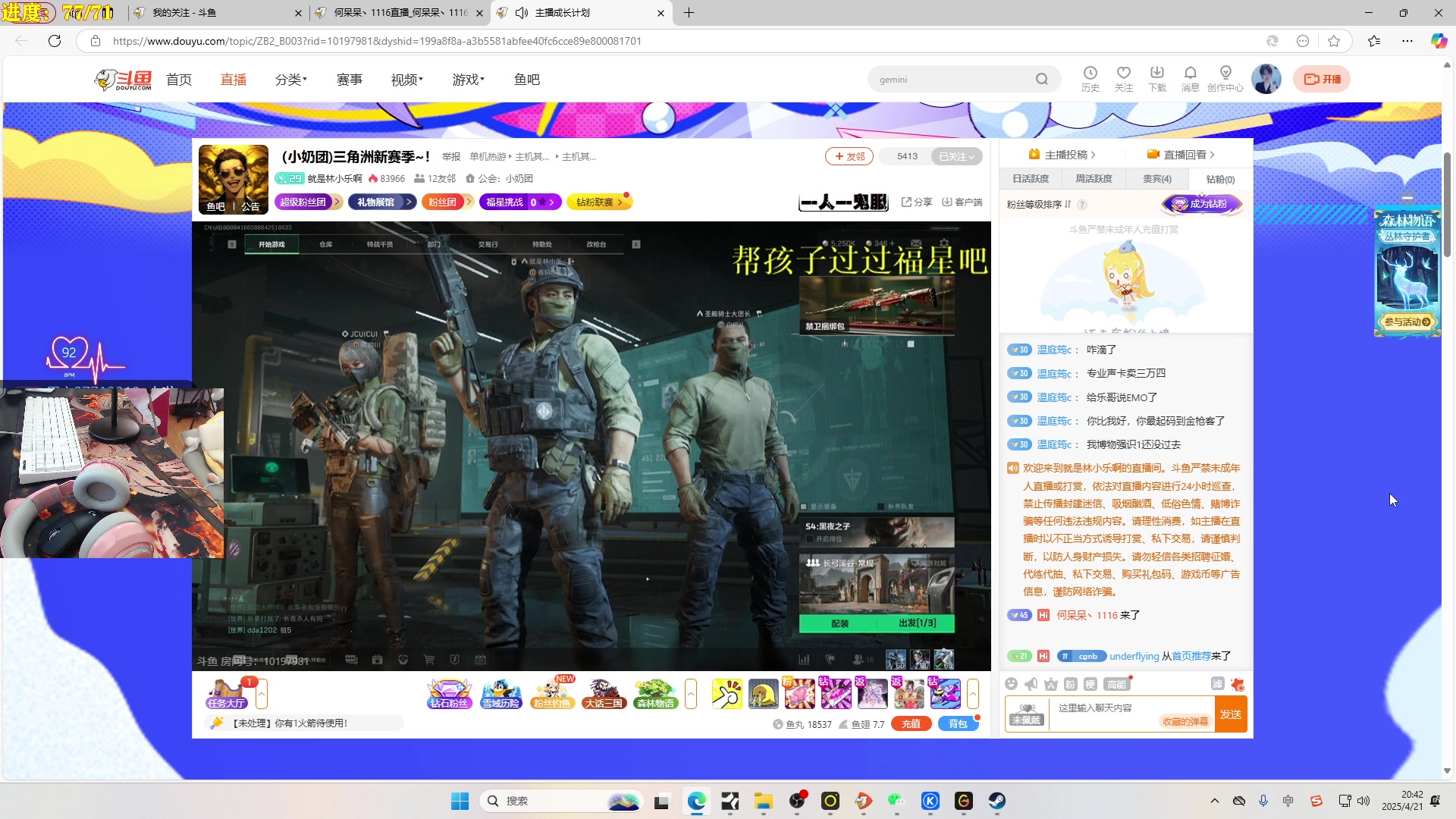Open 任务大厅 task hall icon
Viewport: 1456px width, 819px height.
pos(227,694)
